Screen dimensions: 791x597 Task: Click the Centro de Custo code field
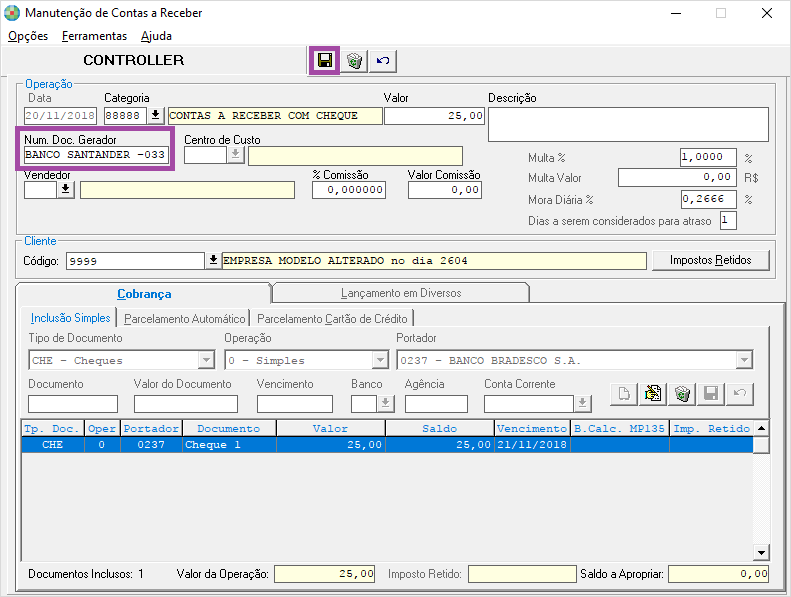click(x=205, y=155)
